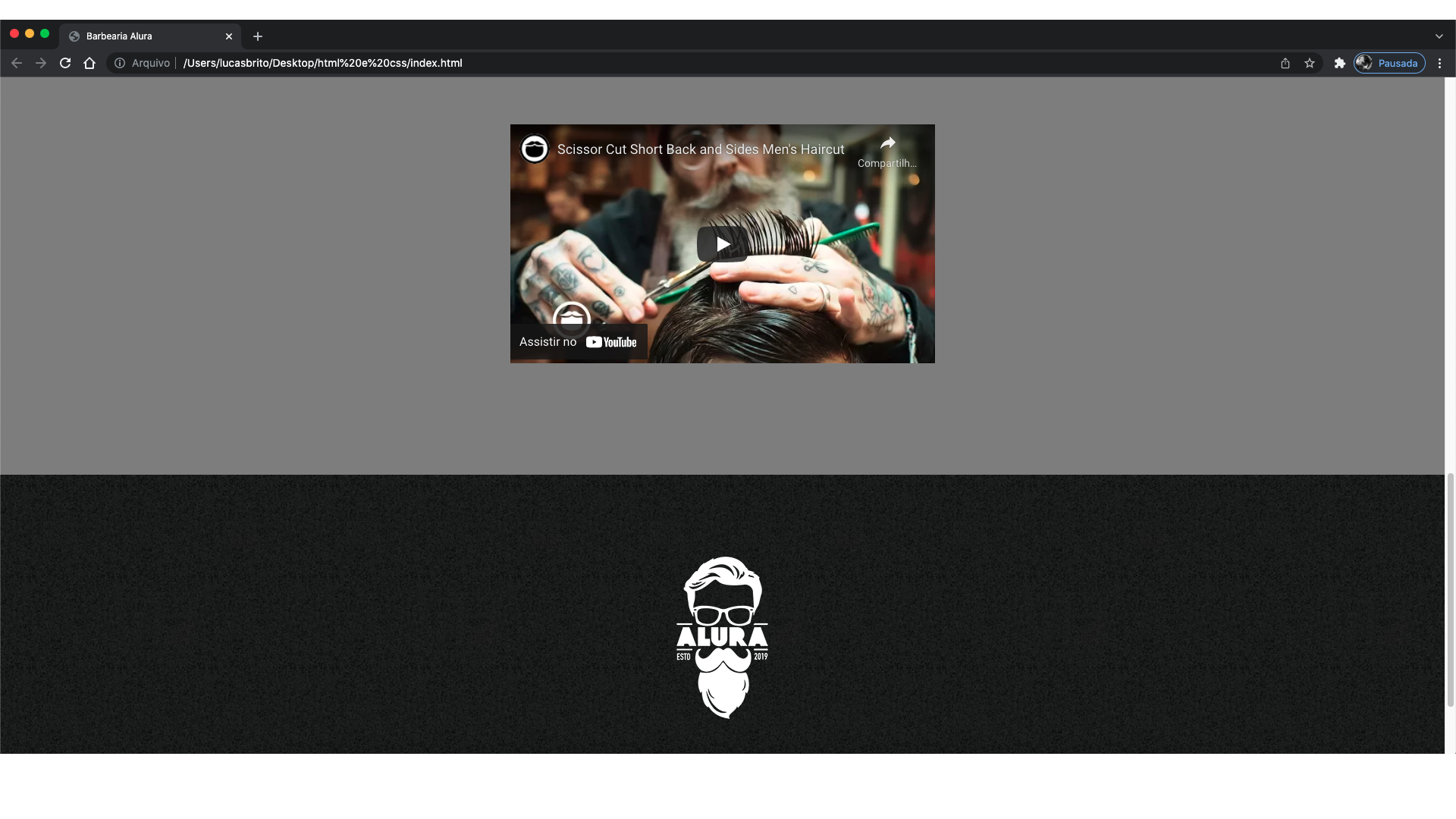Screen dimensions: 1456x819
Task: Open the browser three-dot menu
Action: [1439, 63]
